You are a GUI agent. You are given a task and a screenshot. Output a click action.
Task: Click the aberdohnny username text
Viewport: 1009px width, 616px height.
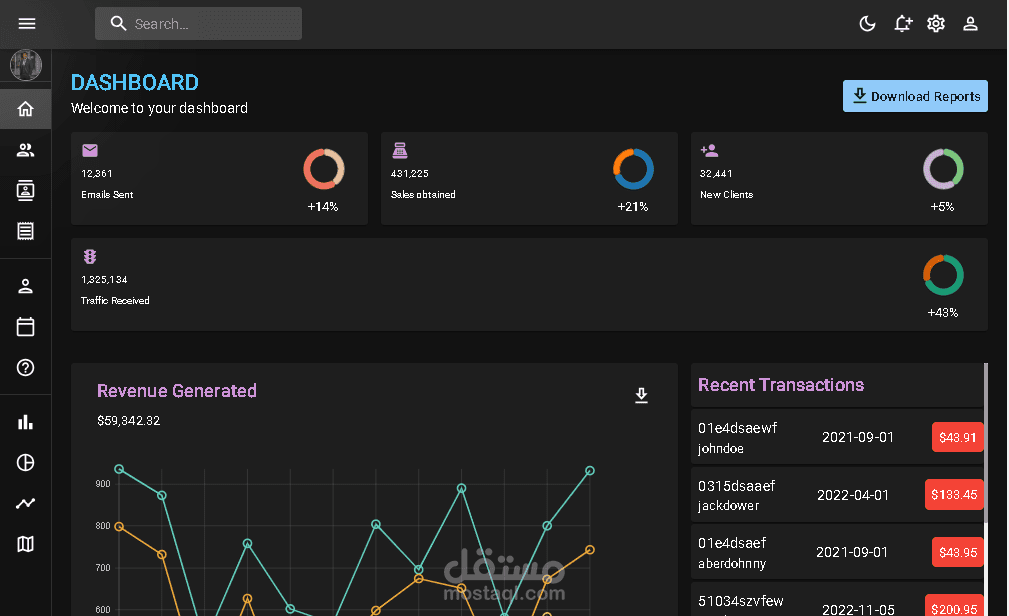click(x=732, y=564)
